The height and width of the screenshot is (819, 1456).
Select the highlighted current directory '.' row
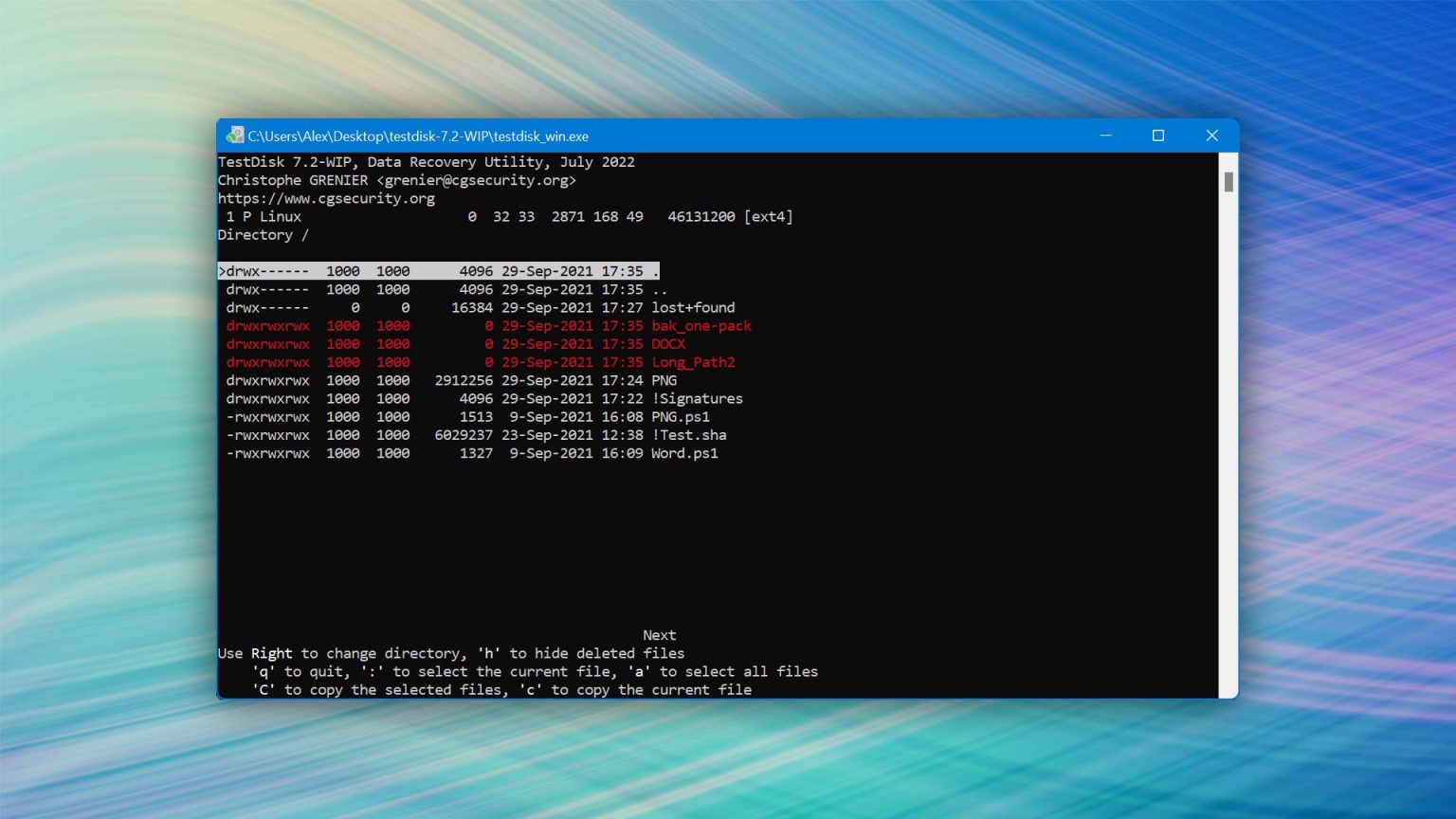coord(438,271)
